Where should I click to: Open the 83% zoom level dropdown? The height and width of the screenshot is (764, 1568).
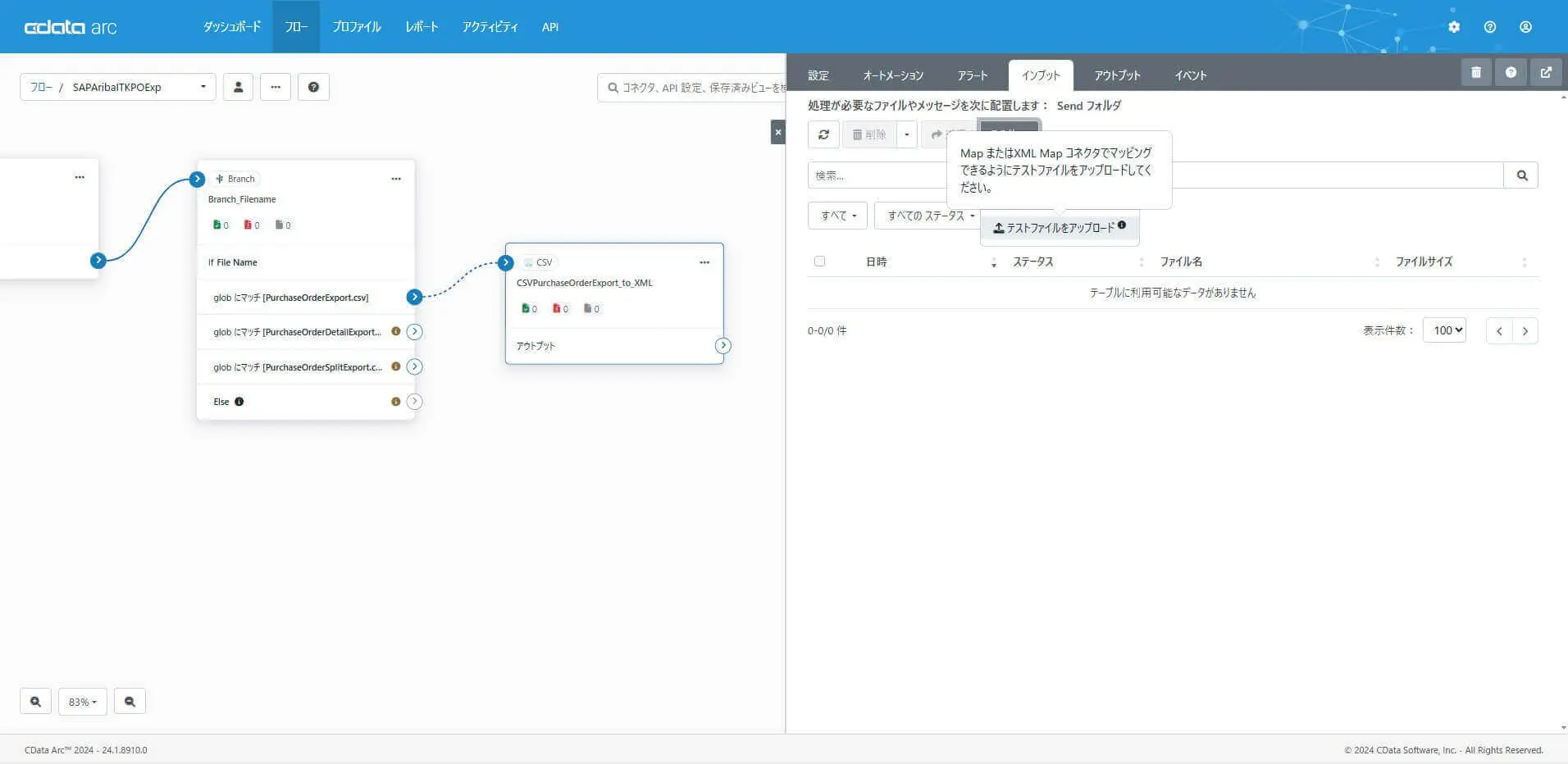pyautogui.click(x=82, y=702)
